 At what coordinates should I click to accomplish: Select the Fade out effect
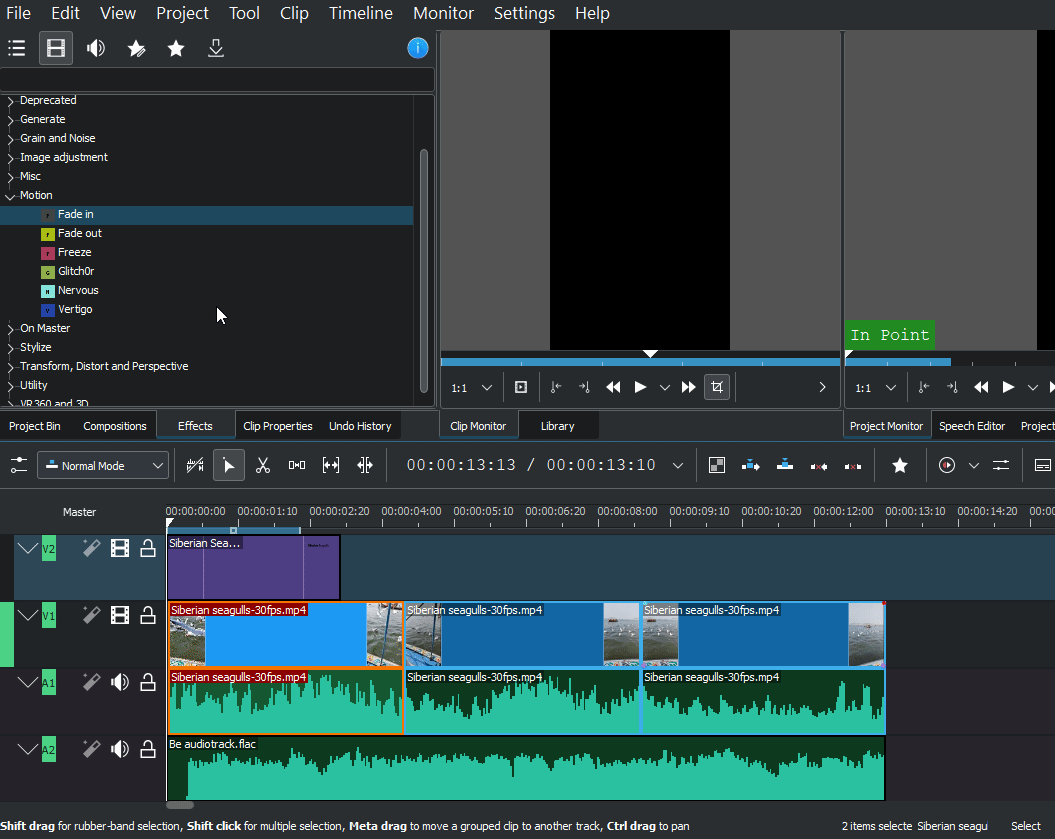tap(80, 234)
